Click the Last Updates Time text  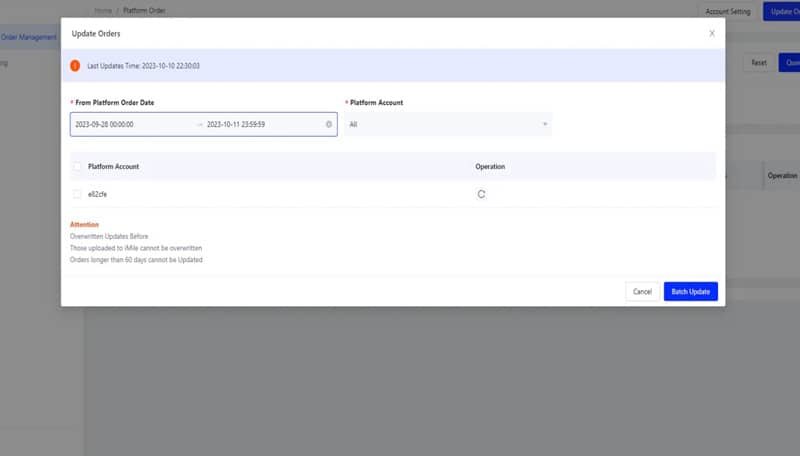143,66
